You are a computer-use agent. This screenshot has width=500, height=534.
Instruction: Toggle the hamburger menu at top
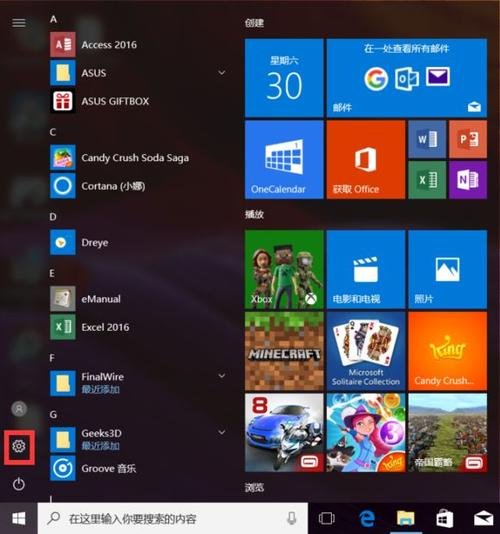click(x=19, y=23)
